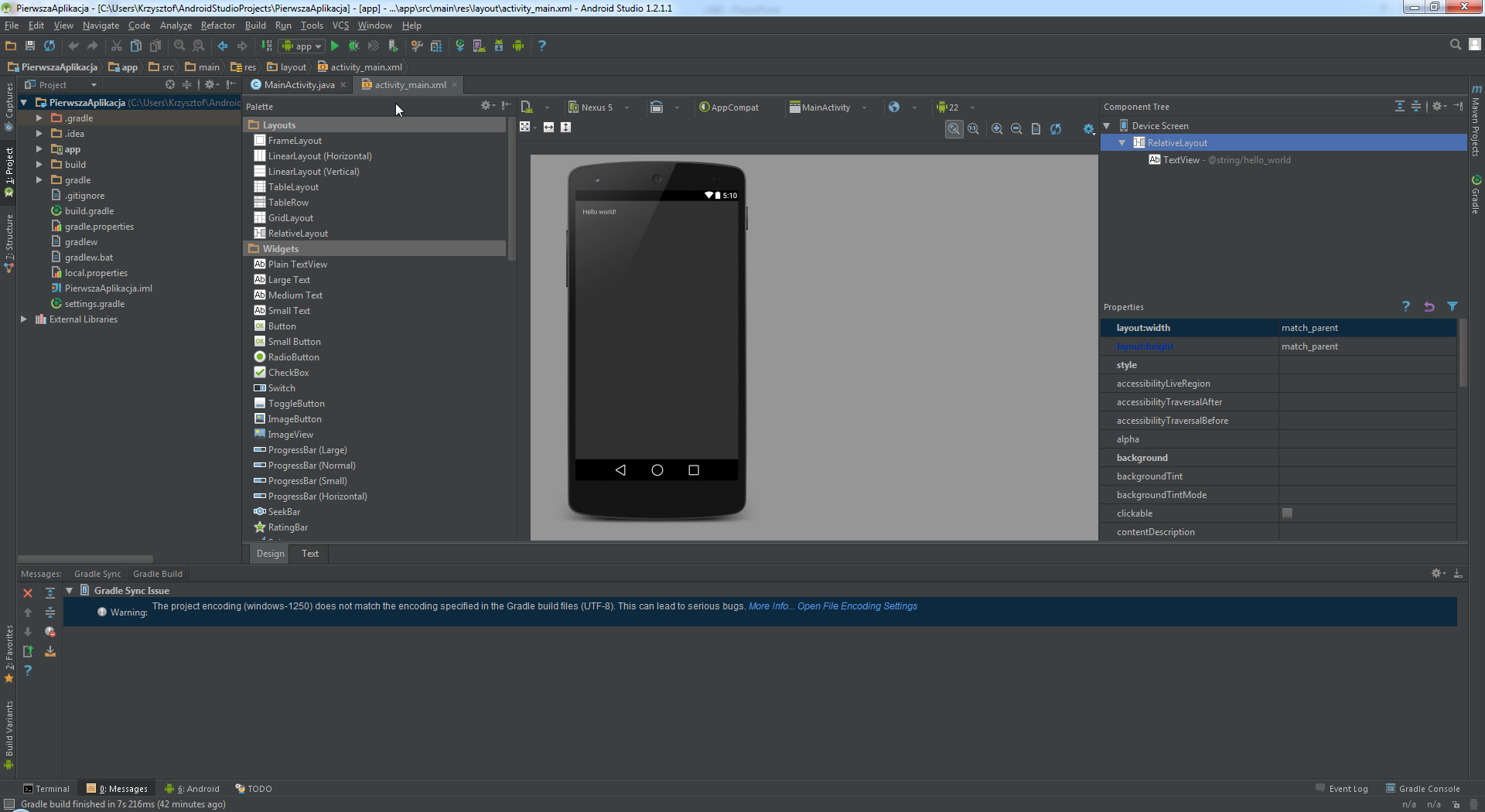This screenshot has width=1485, height=812.
Task: Click the Restore default value icon in Properties
Action: [x=1429, y=307]
